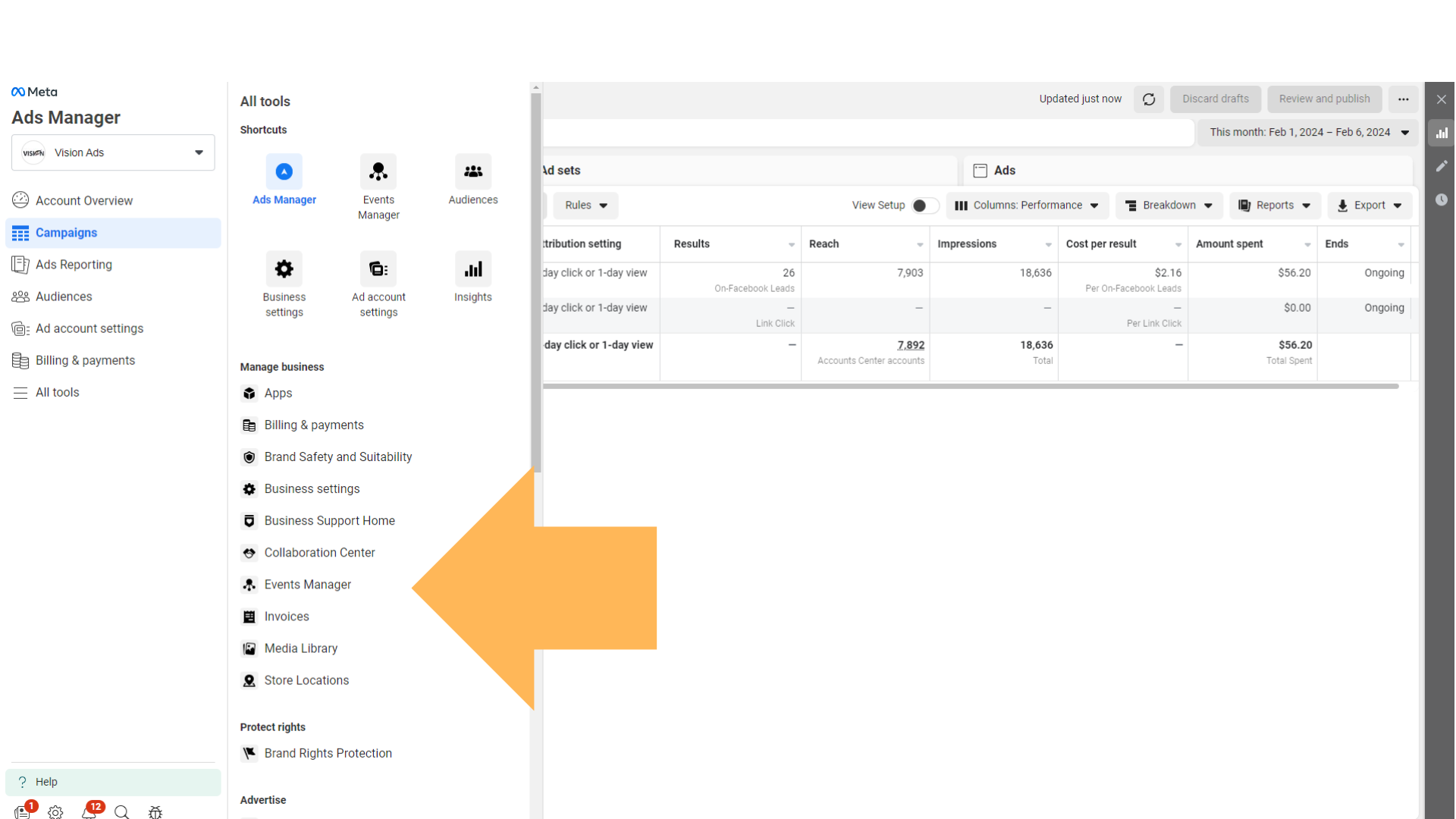This screenshot has height=819, width=1456.
Task: Open the Ads Manager shortcut icon
Action: coord(284,172)
